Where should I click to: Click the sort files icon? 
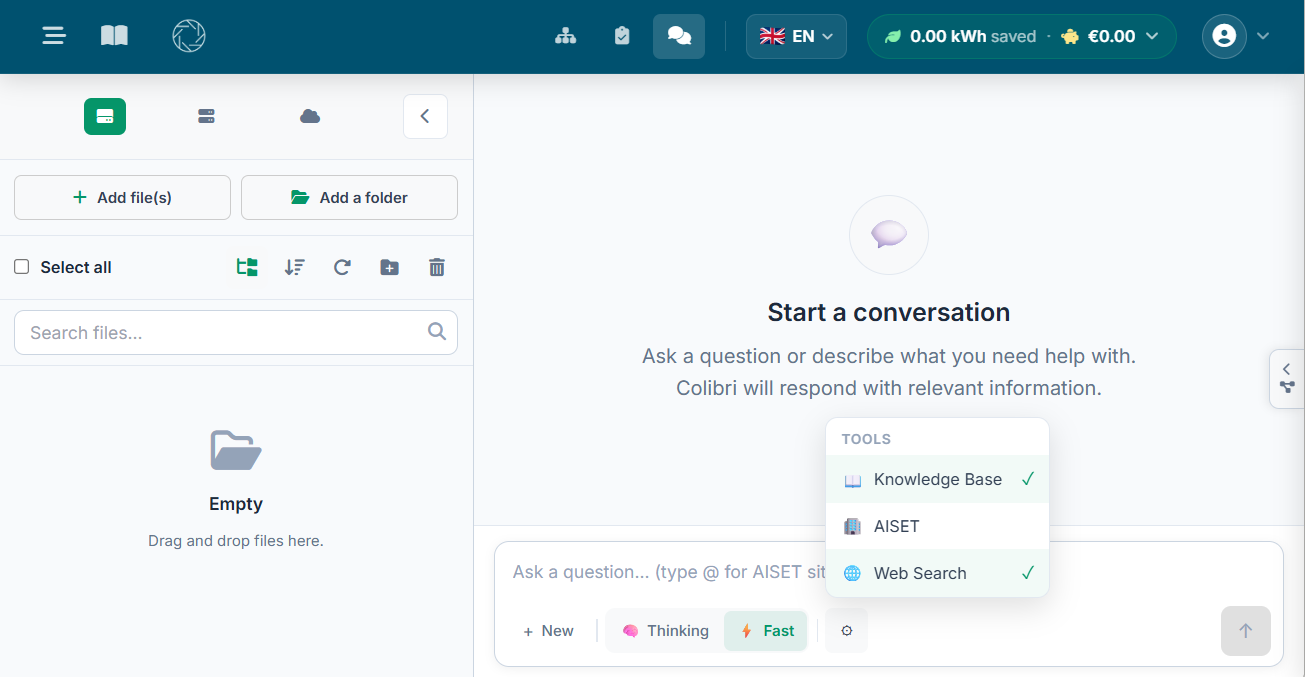pyautogui.click(x=294, y=267)
